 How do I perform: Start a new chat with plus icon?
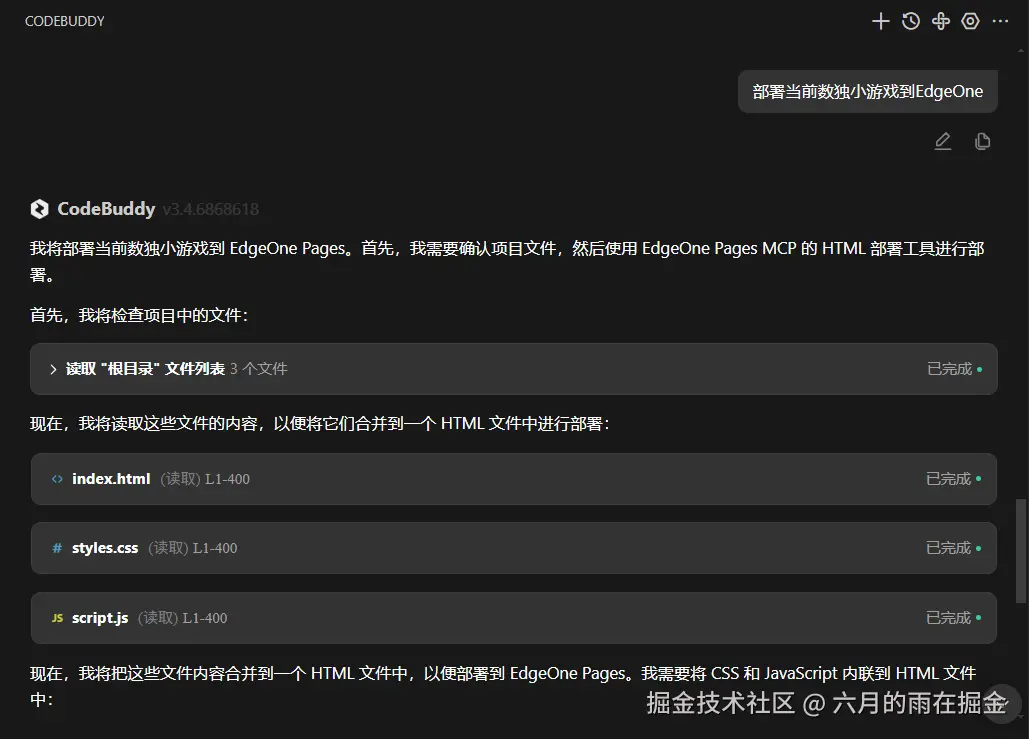(880, 22)
